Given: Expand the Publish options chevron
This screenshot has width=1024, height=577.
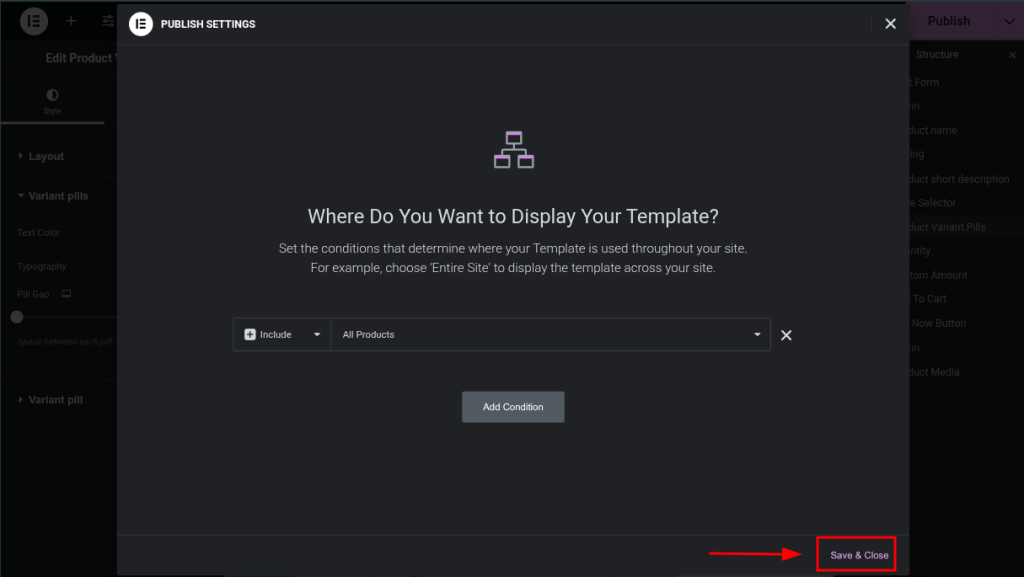Looking at the screenshot, I should (1008, 21).
